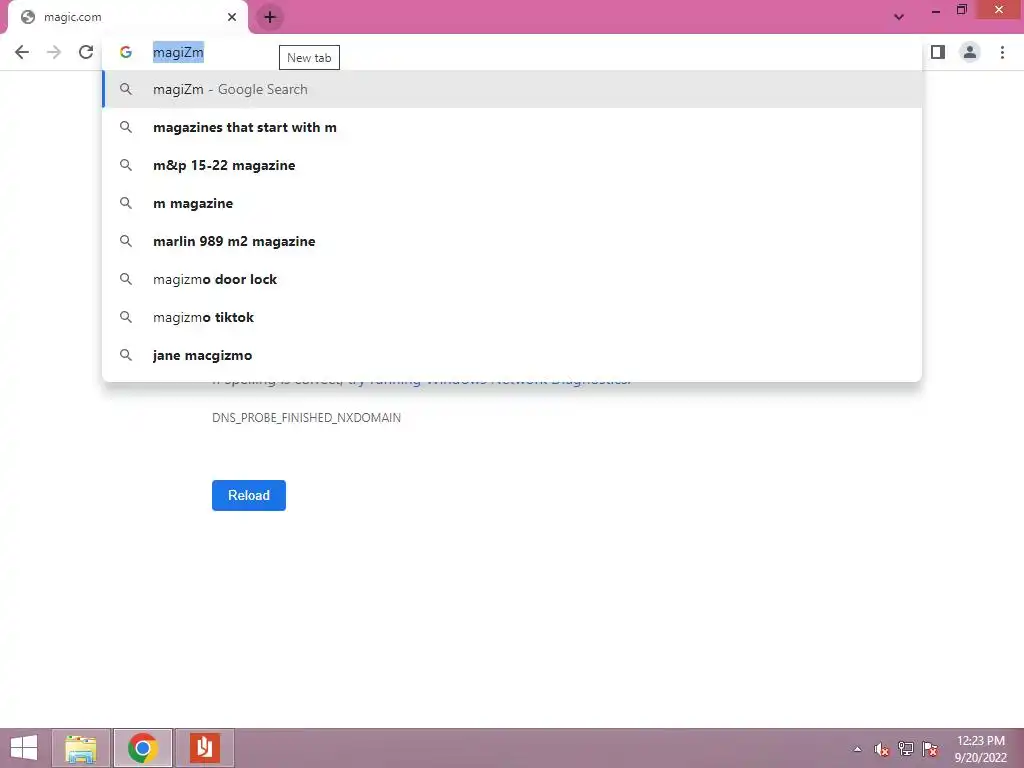Click the network status tray icon
This screenshot has width=1024, height=768.
(x=906, y=749)
